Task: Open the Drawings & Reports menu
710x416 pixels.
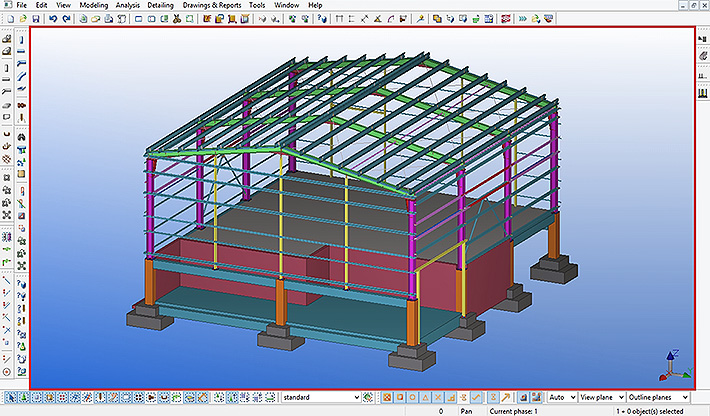Action: click(x=214, y=5)
